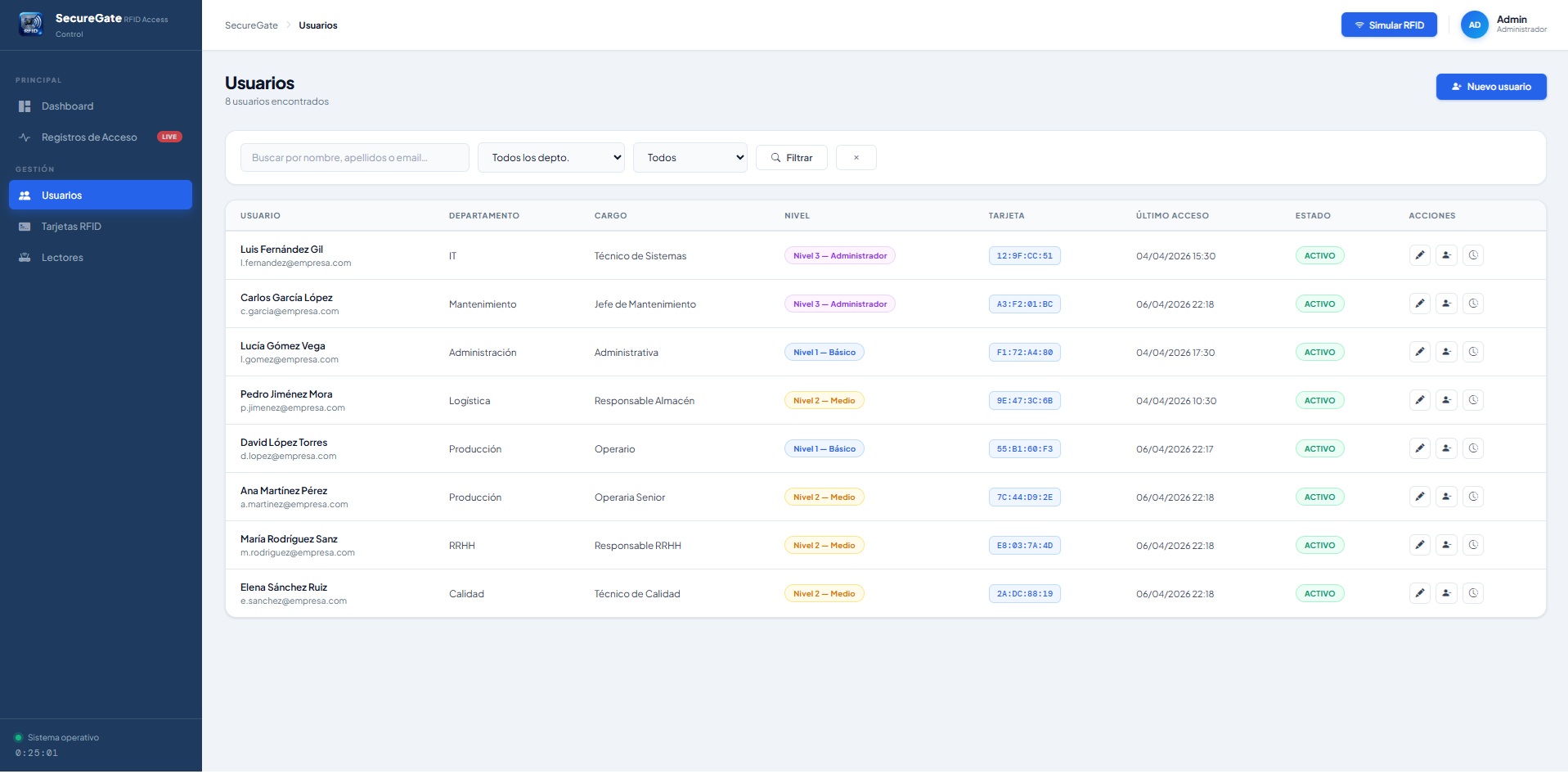
Task: Click the 'Nuevo usuario' button
Action: [1490, 87]
